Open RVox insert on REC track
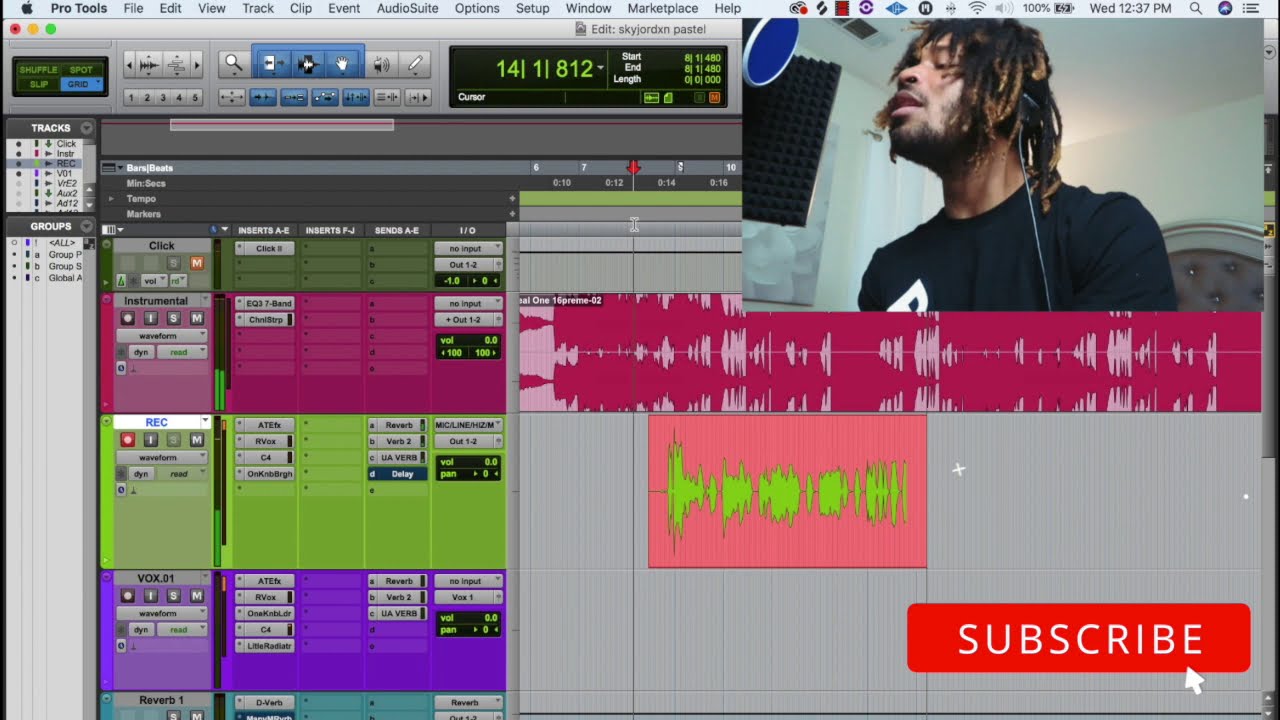1280x720 pixels. [x=265, y=441]
